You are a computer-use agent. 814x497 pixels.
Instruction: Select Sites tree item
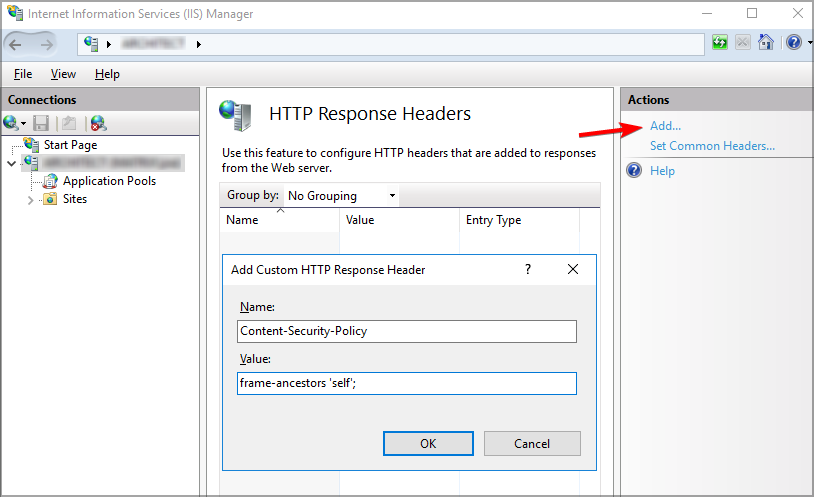75,199
